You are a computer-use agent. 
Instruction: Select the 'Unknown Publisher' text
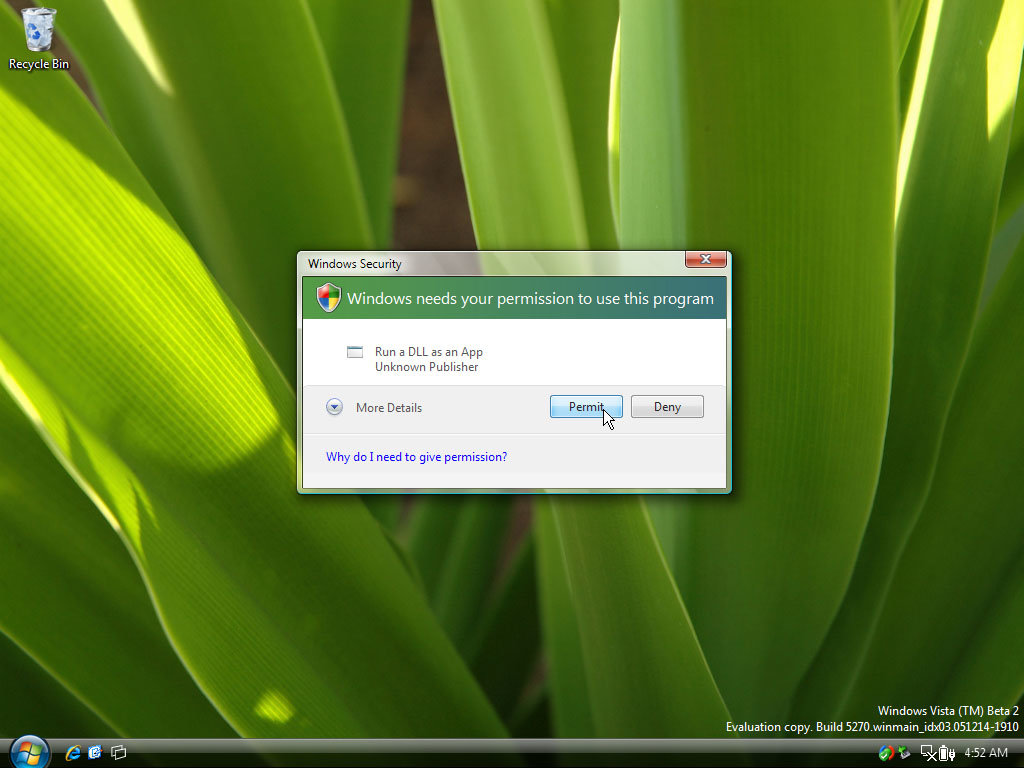426,367
